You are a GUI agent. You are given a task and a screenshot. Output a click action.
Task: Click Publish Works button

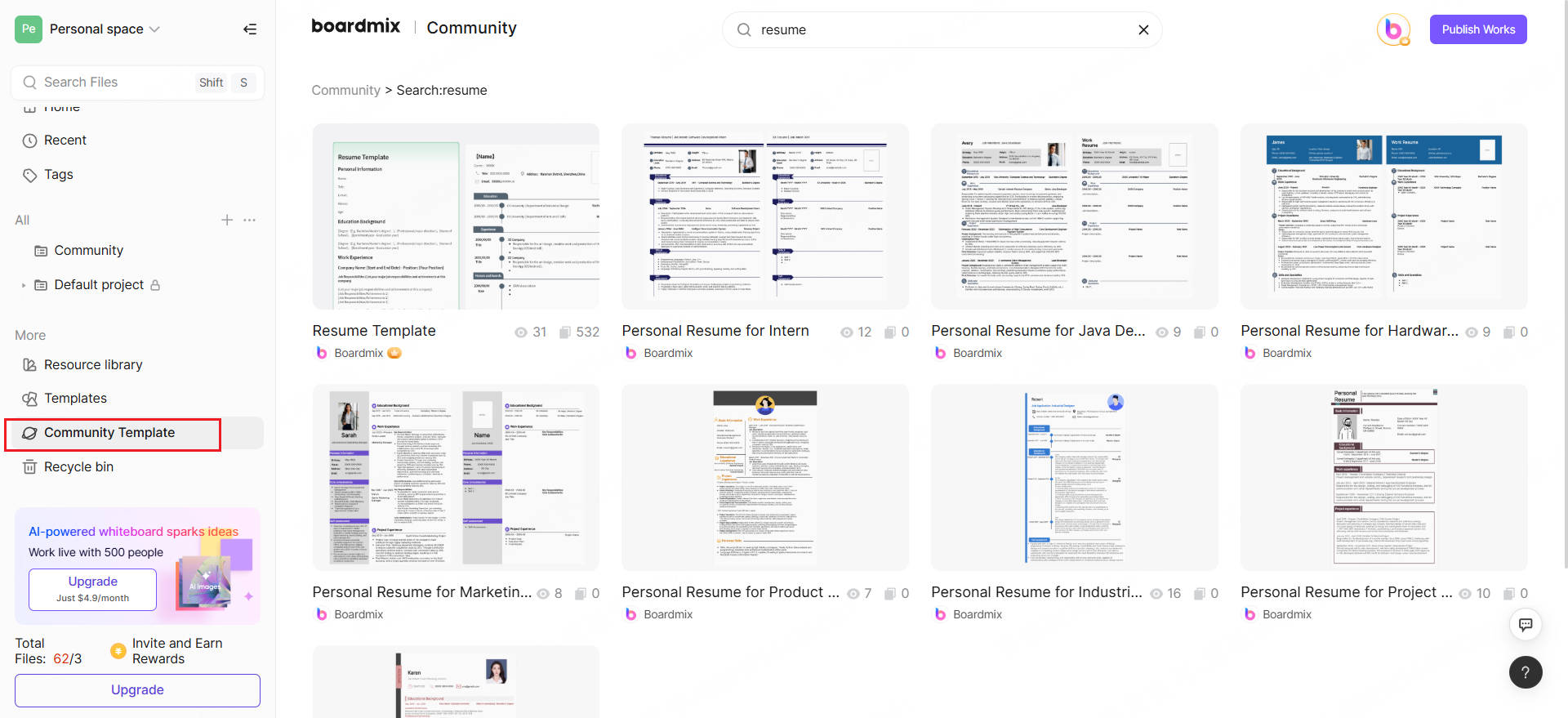(x=1478, y=29)
